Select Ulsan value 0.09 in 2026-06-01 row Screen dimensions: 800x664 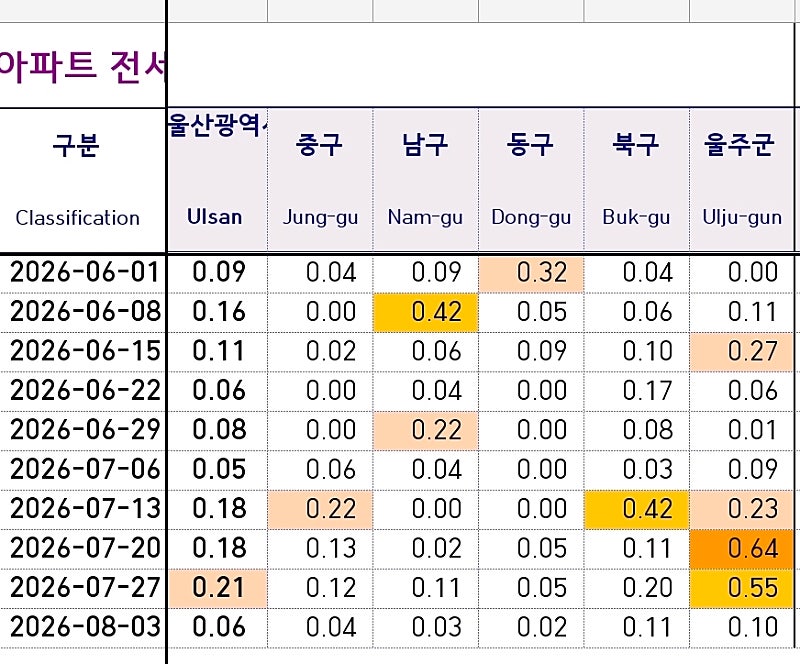point(217,273)
